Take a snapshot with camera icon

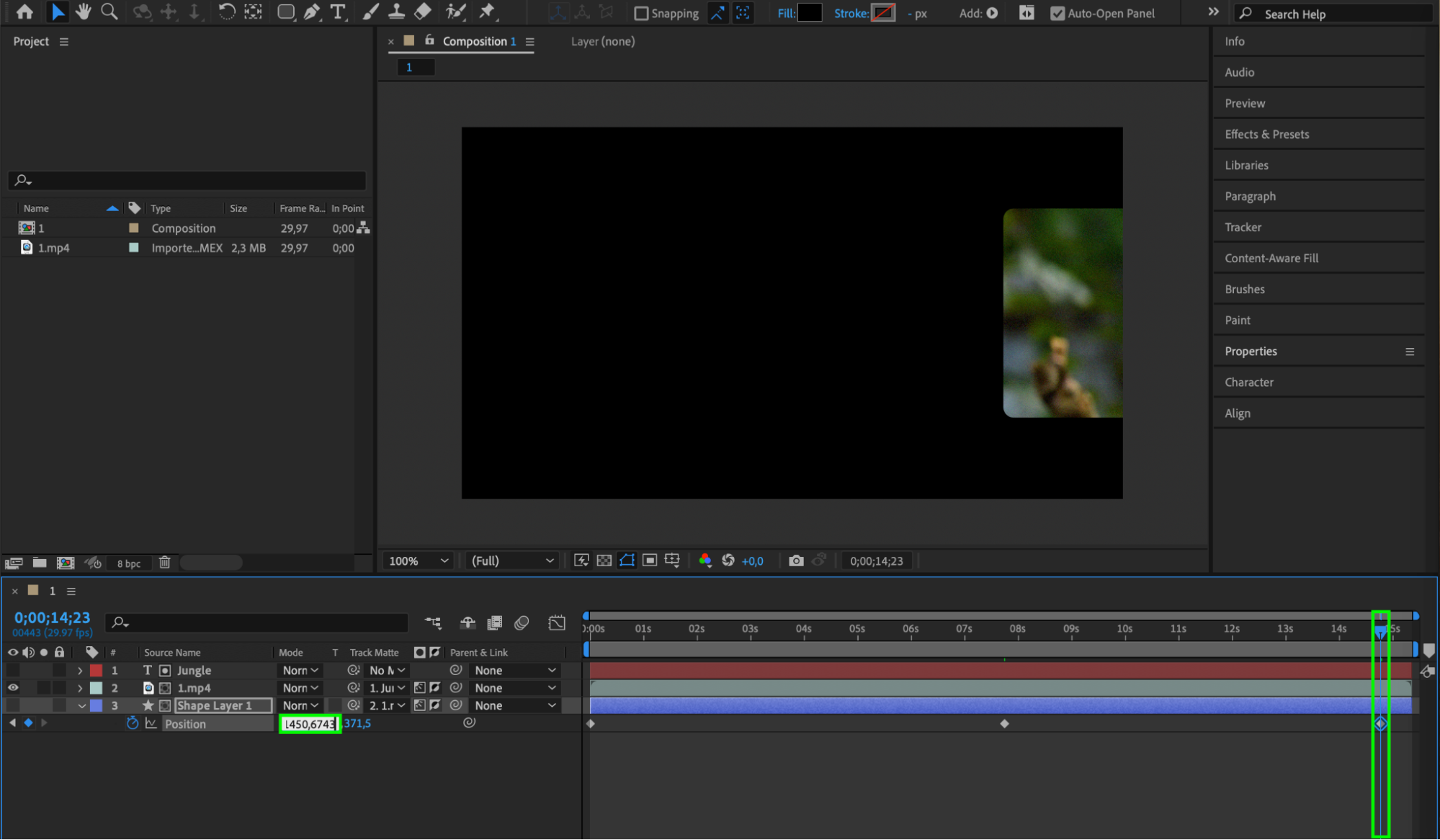click(x=796, y=560)
